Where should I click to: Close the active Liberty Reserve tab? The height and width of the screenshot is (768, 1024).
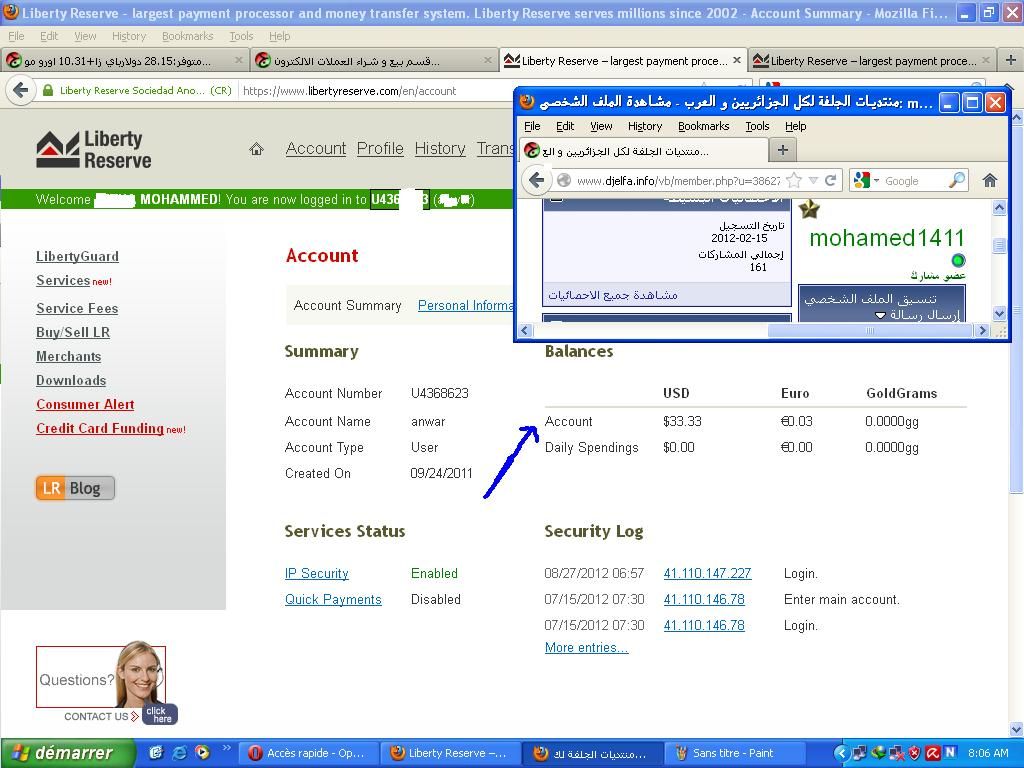click(x=737, y=60)
